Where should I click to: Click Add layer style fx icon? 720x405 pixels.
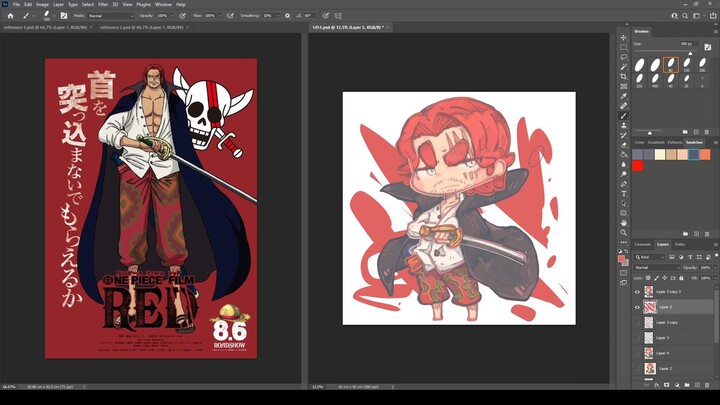coord(657,385)
